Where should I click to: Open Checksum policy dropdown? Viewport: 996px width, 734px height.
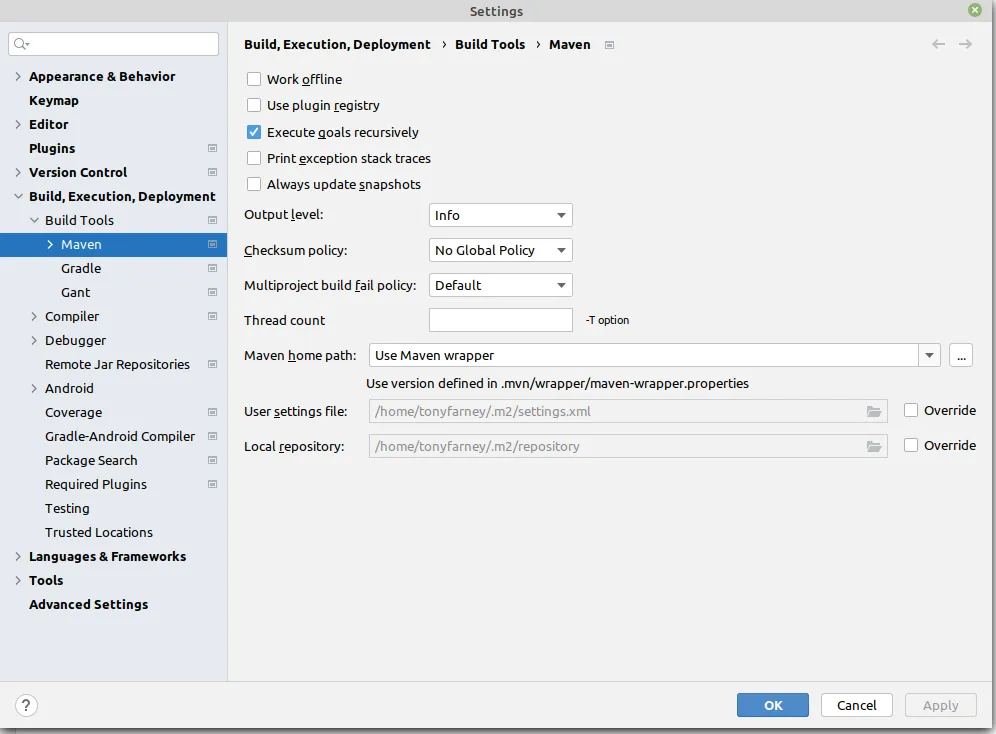point(500,250)
